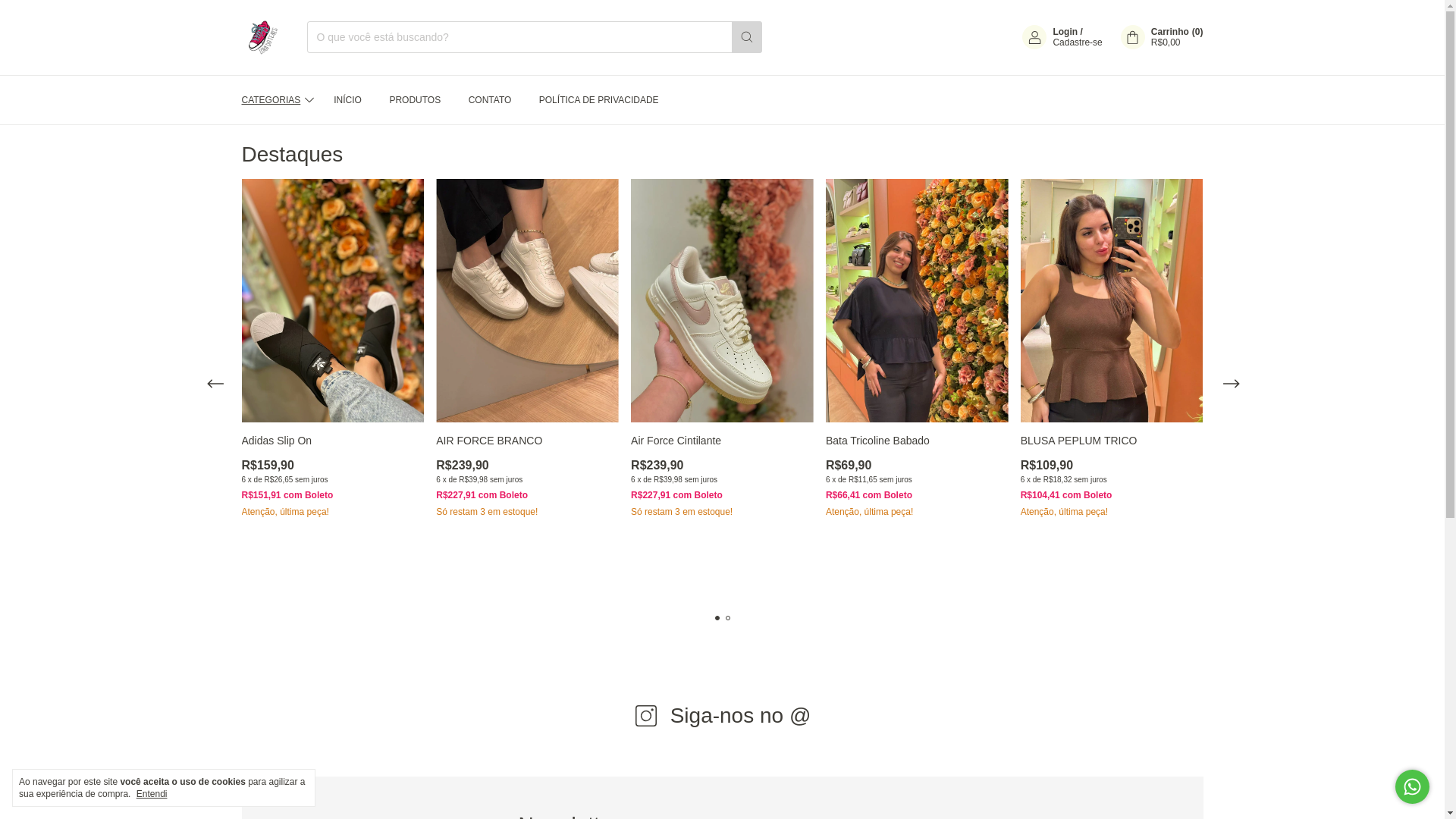Click 6 x de R$11,65 sem juros
This screenshot has width=1456, height=819.
869,480
